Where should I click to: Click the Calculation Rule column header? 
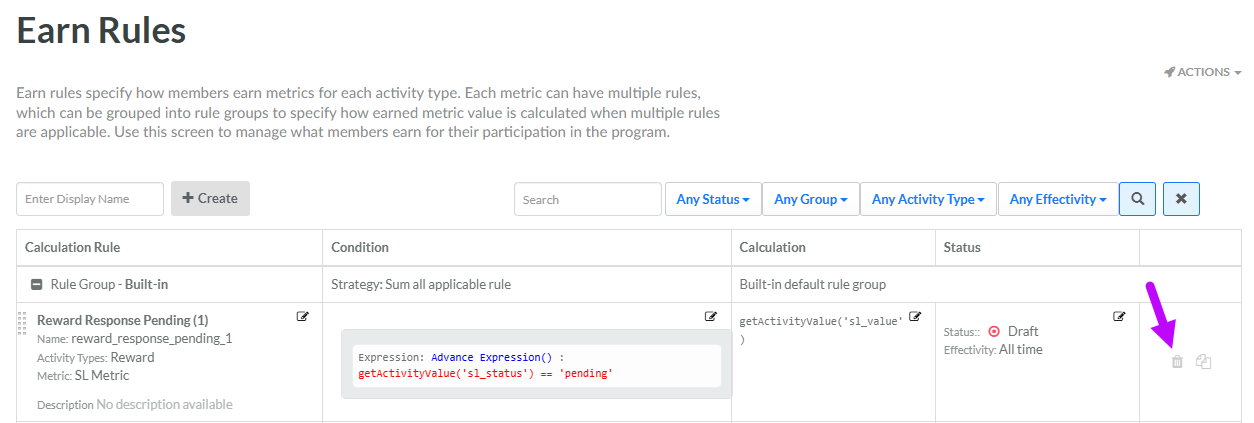72,247
